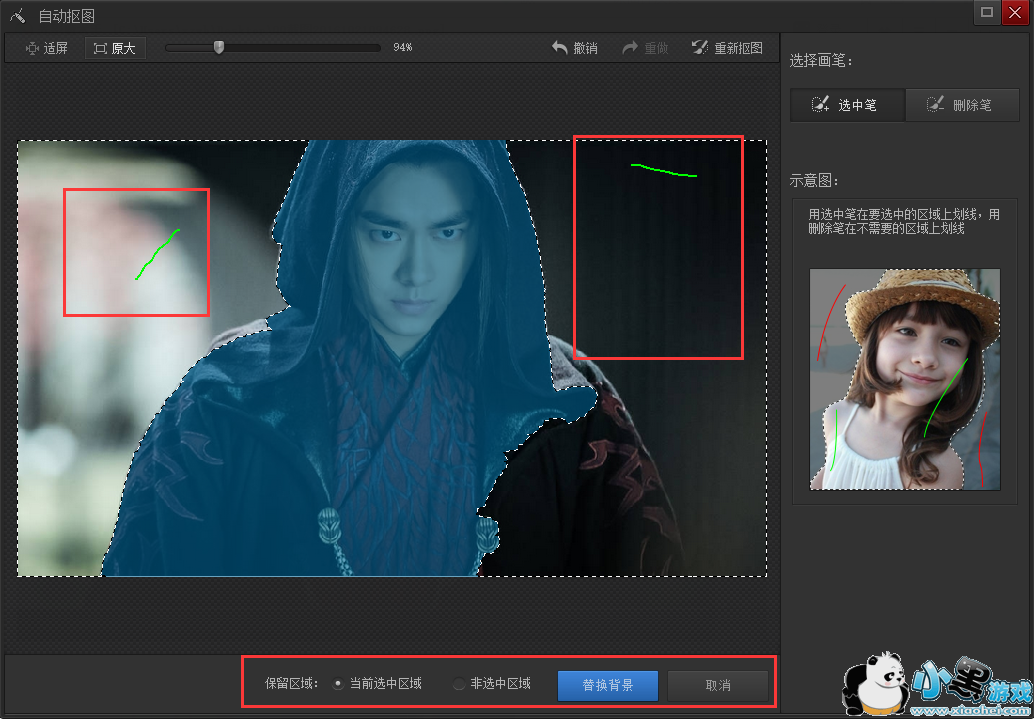Choose 非选中区域 radio option
Viewport: 1034px width, 719px height.
pyautogui.click(x=491, y=684)
